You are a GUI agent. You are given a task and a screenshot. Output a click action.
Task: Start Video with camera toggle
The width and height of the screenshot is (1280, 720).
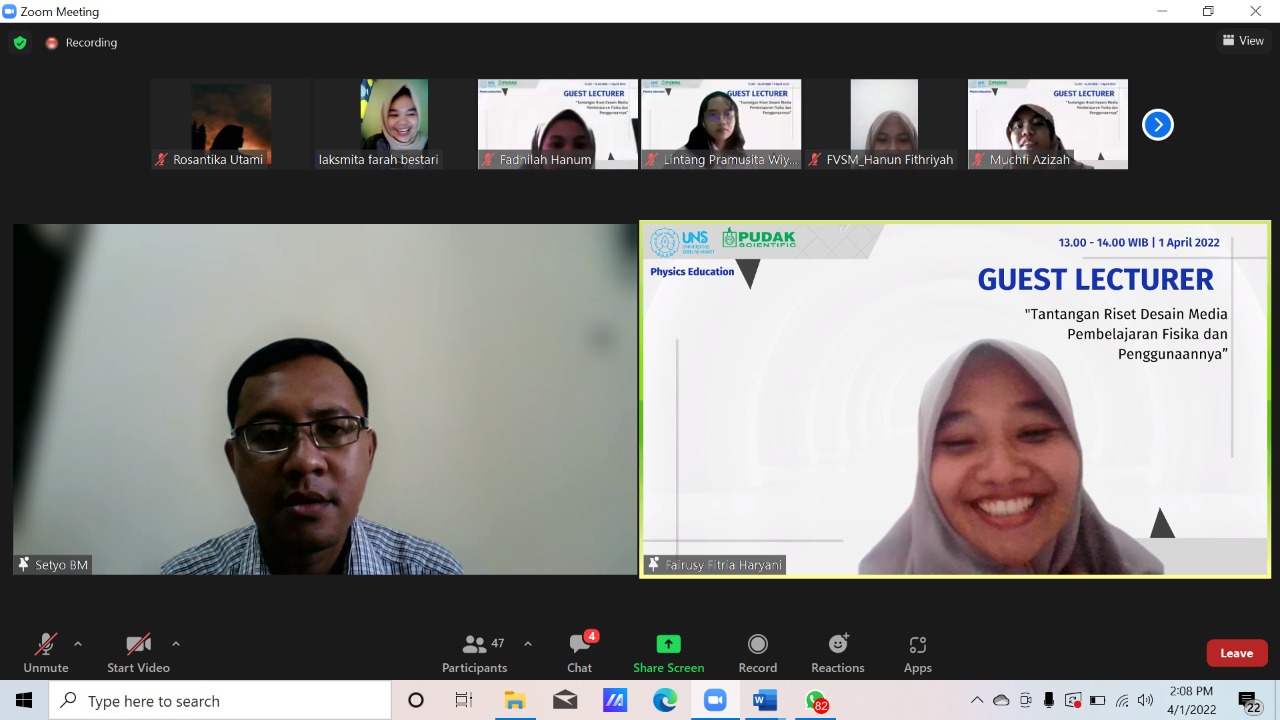(x=138, y=652)
